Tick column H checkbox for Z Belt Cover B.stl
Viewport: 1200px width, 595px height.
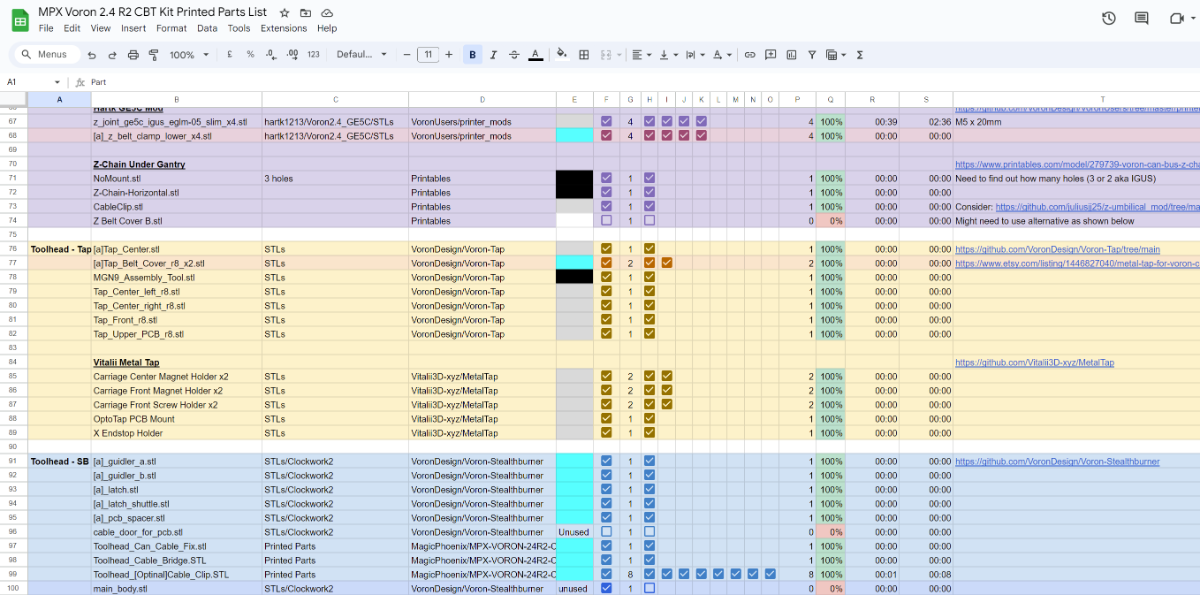(650, 220)
